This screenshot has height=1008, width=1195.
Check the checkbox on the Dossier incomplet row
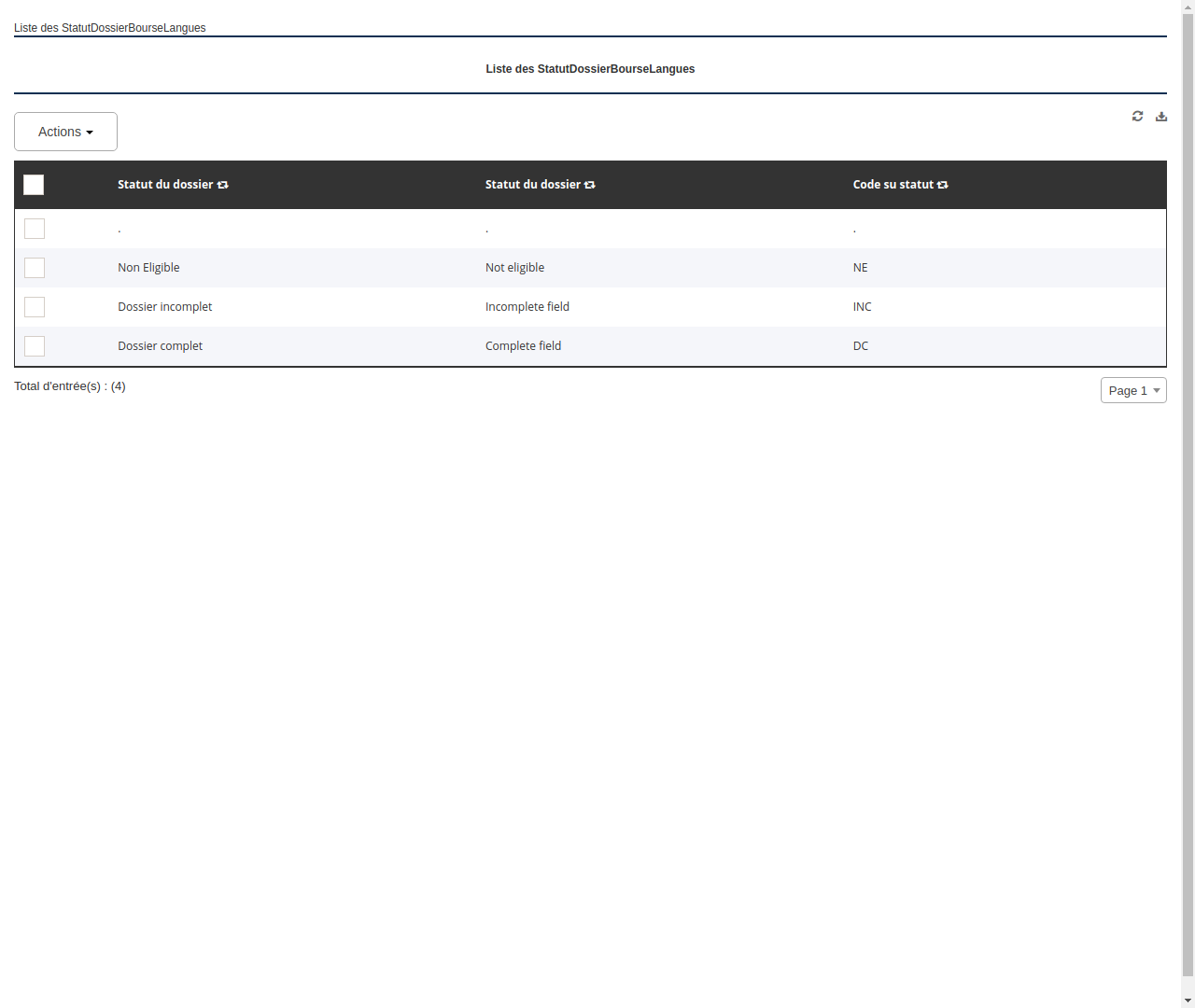click(35, 307)
